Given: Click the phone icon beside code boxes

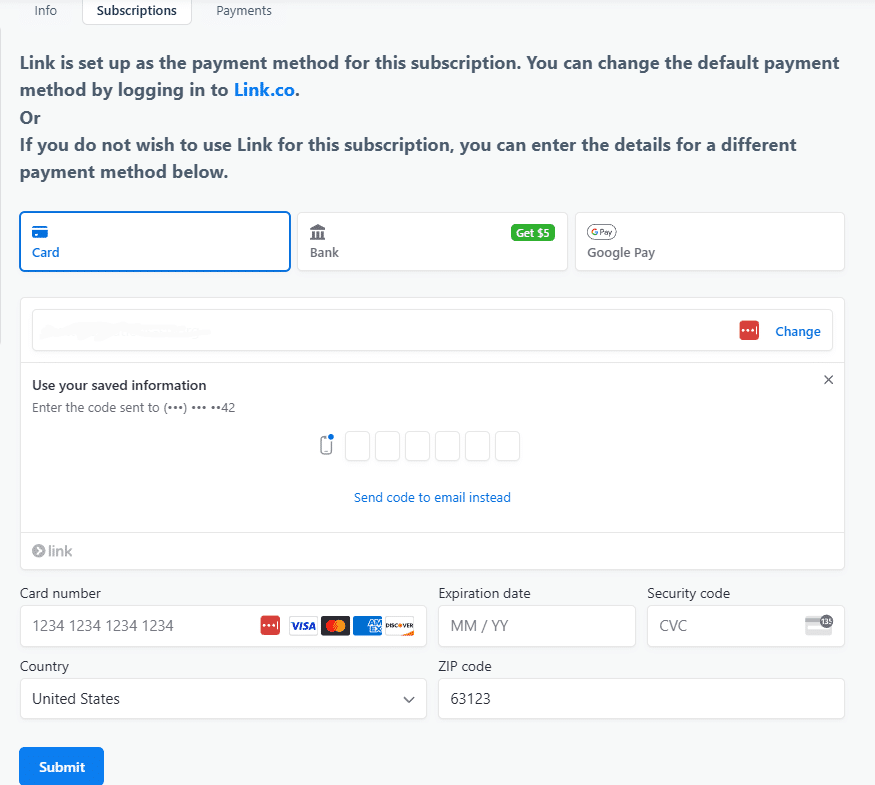Looking at the screenshot, I should 326,446.
